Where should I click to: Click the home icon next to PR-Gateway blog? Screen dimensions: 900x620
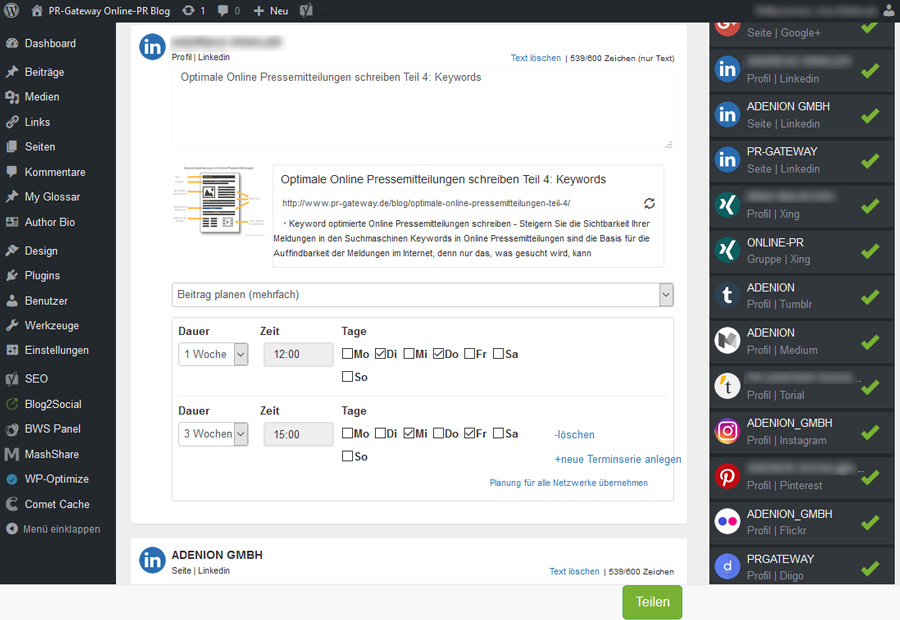coord(37,10)
